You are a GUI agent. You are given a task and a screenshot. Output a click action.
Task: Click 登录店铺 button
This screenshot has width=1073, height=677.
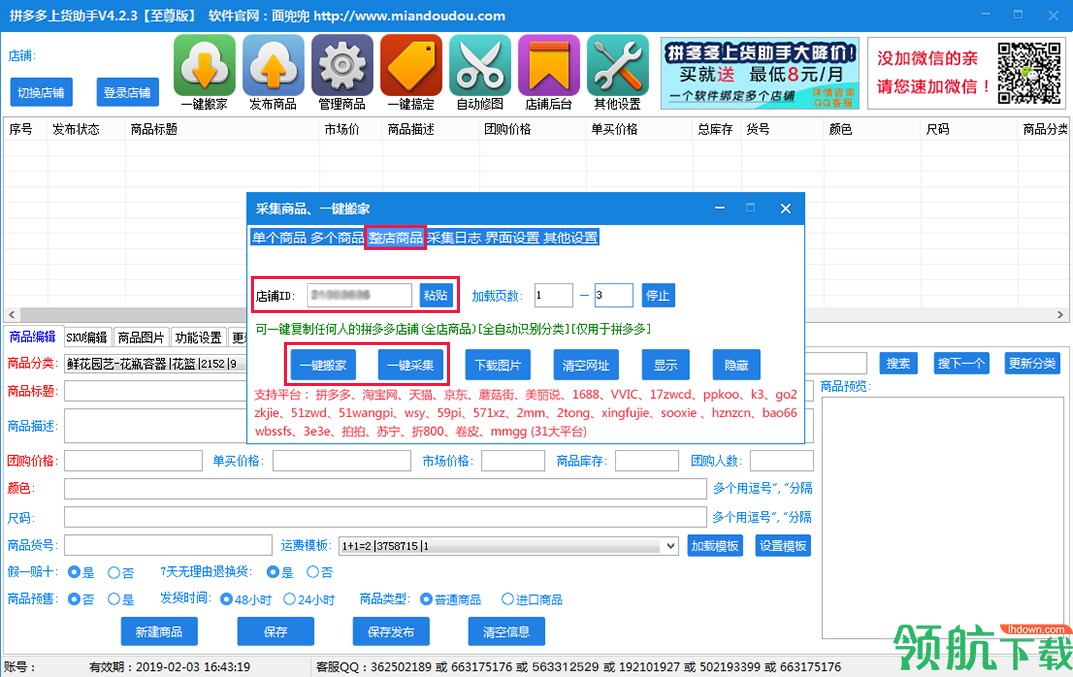click(127, 92)
